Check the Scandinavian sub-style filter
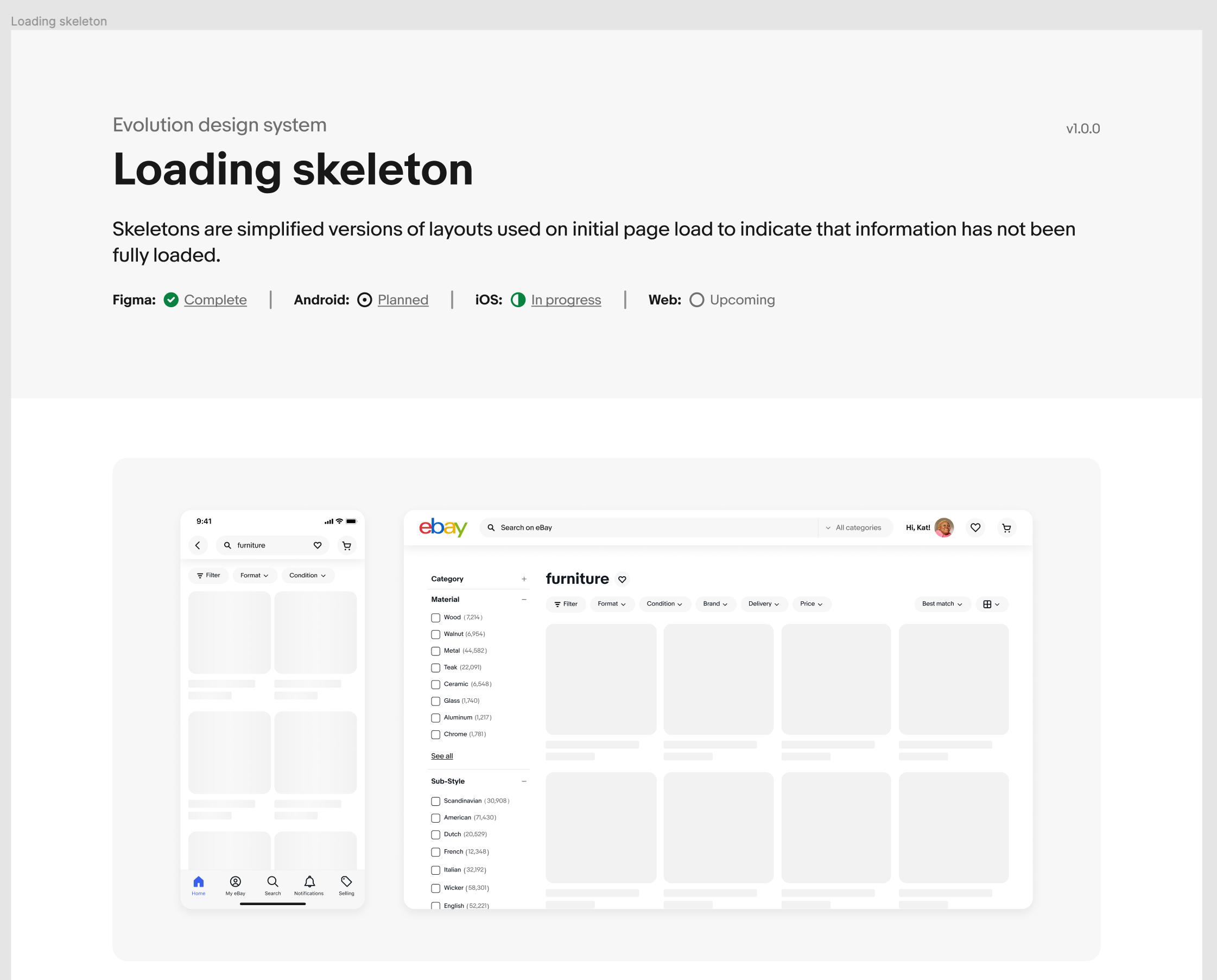The image size is (1217, 980). tap(435, 800)
